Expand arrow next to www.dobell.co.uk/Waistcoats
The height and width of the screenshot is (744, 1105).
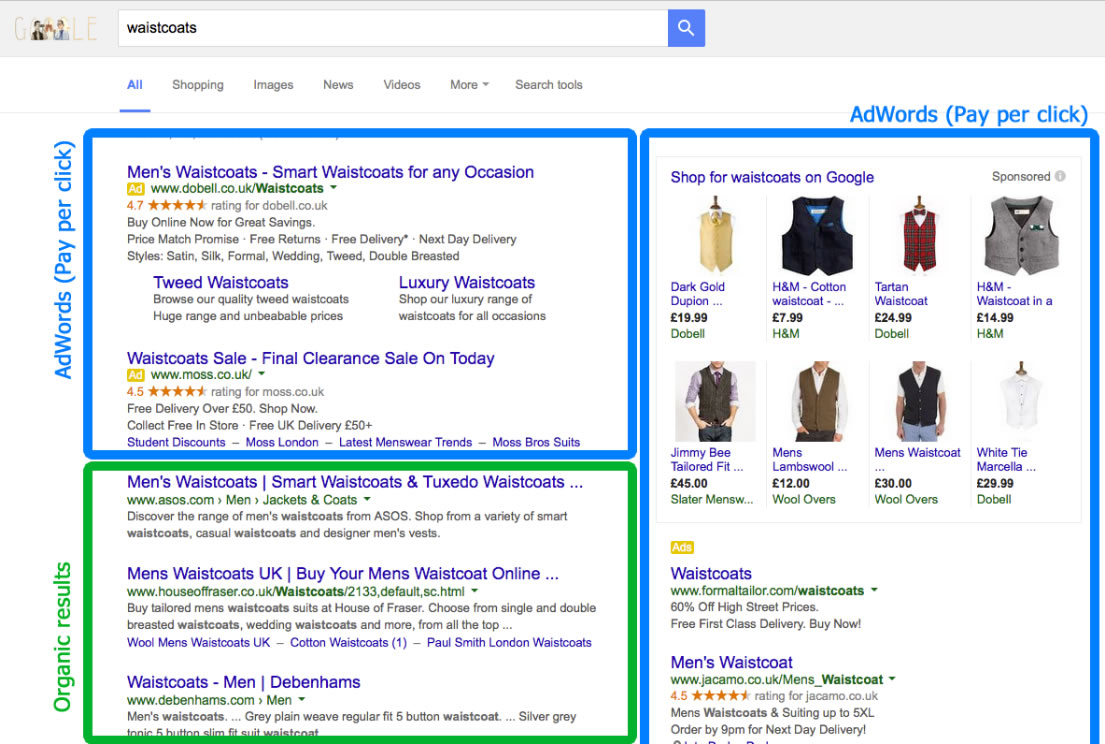[333, 188]
